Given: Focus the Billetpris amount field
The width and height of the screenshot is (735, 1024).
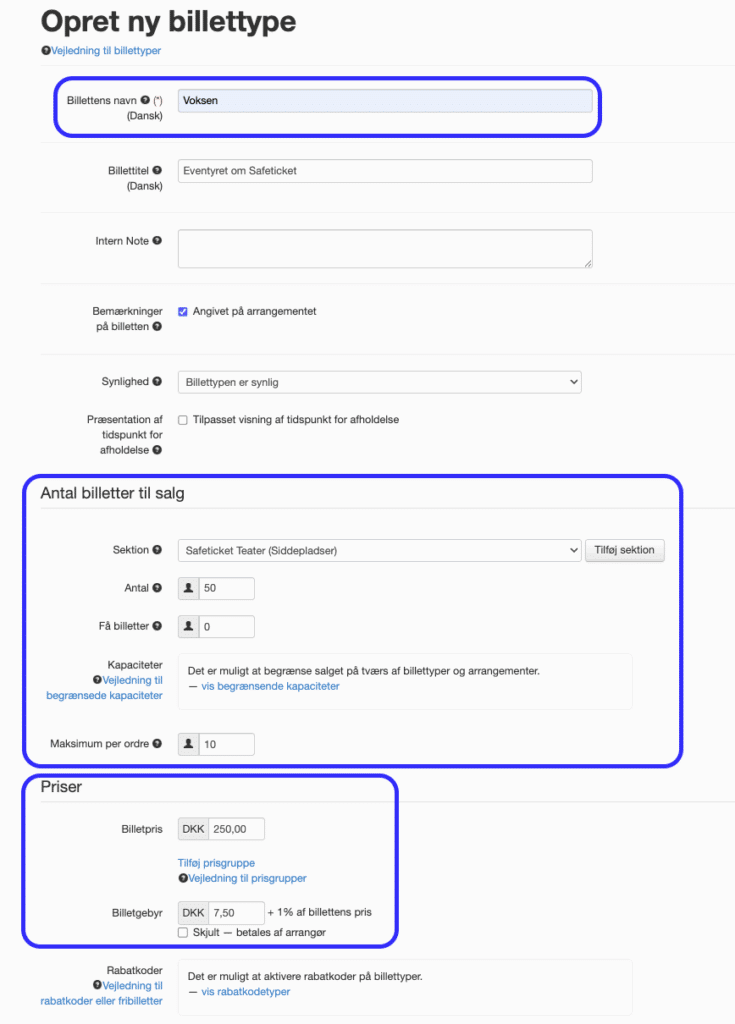Looking at the screenshot, I should 237,829.
